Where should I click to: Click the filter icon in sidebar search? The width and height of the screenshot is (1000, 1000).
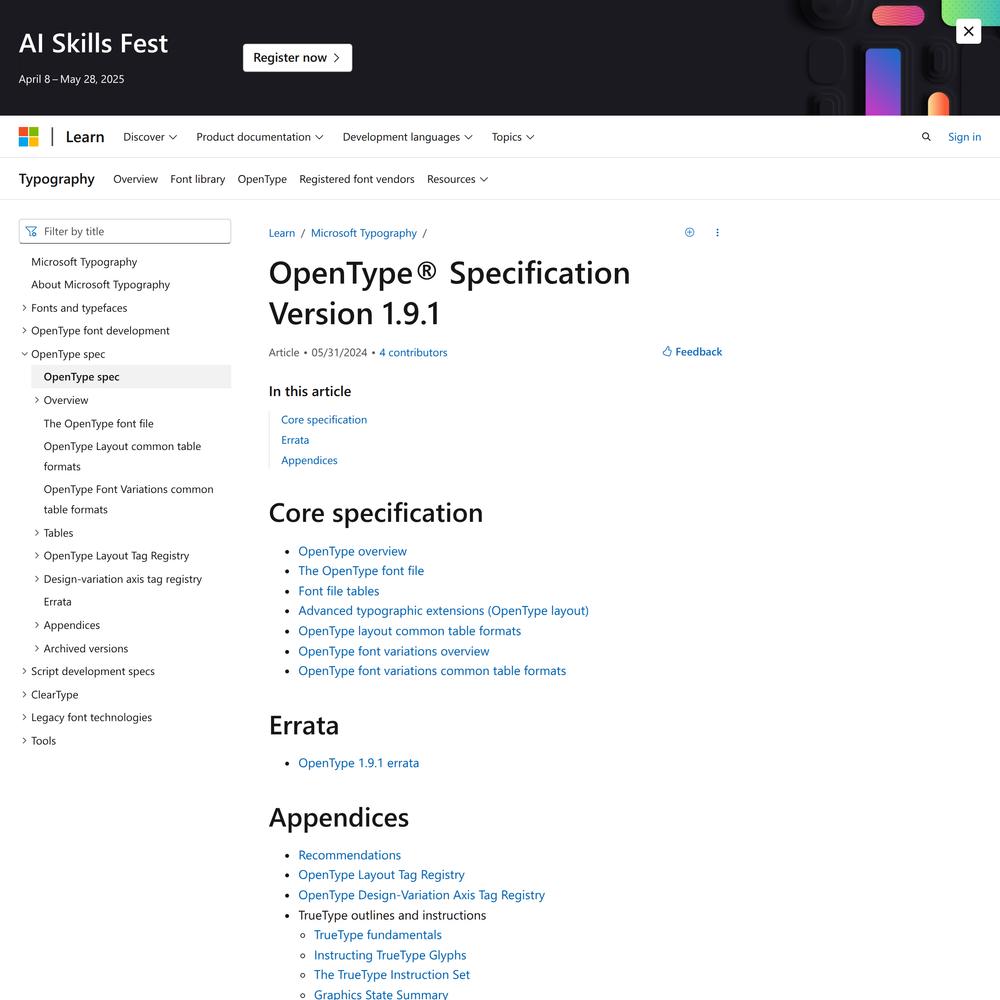coord(31,232)
